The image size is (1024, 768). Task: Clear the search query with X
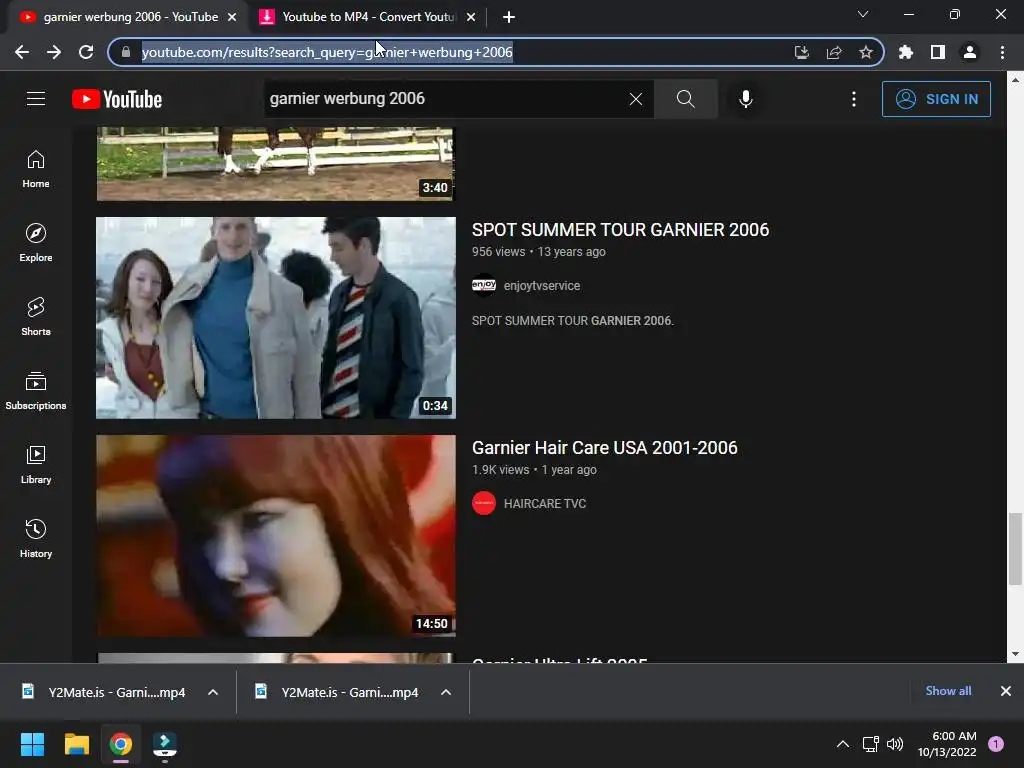pos(635,99)
